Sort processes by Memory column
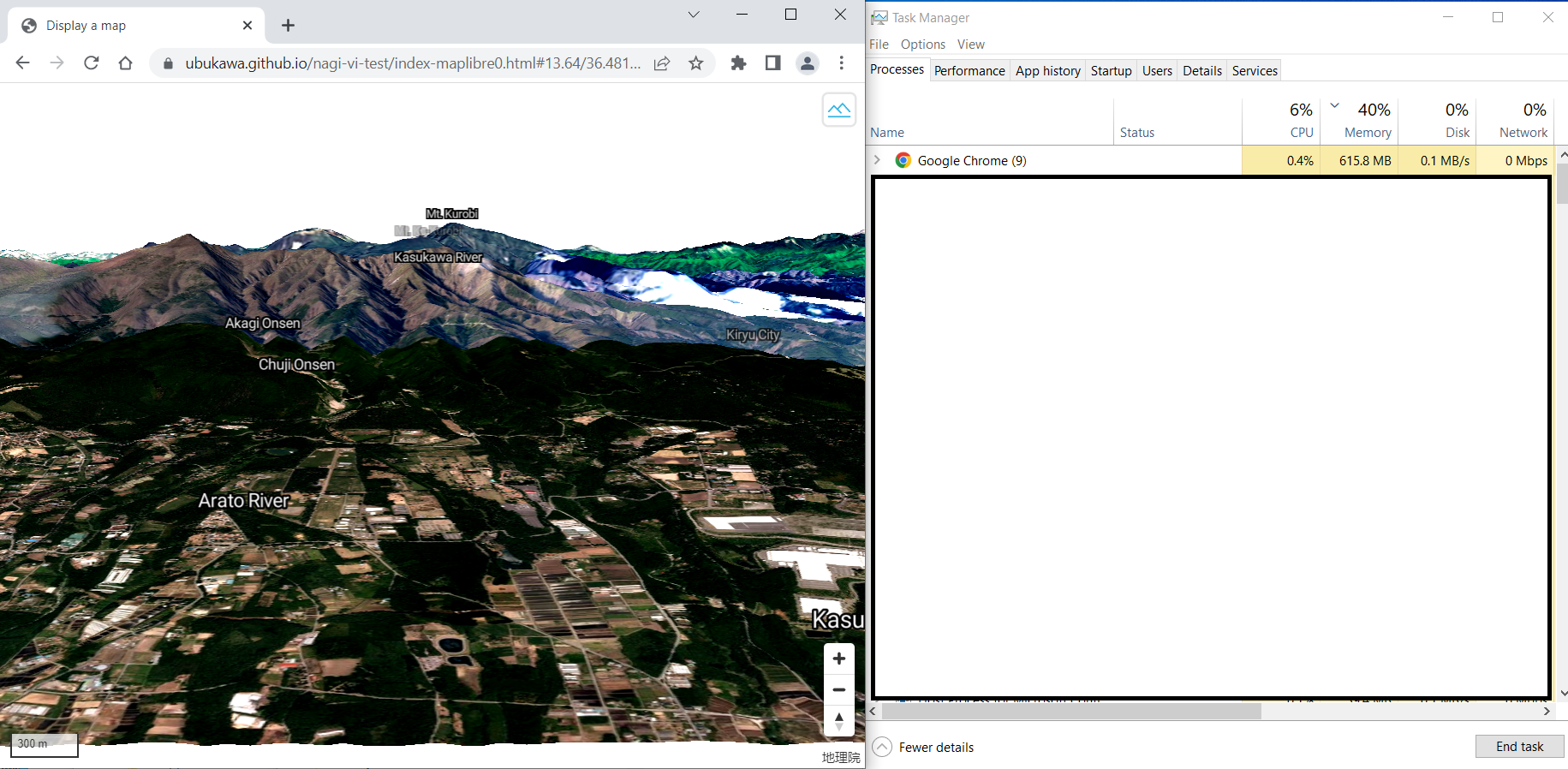The height and width of the screenshot is (769, 1568). (1359, 121)
